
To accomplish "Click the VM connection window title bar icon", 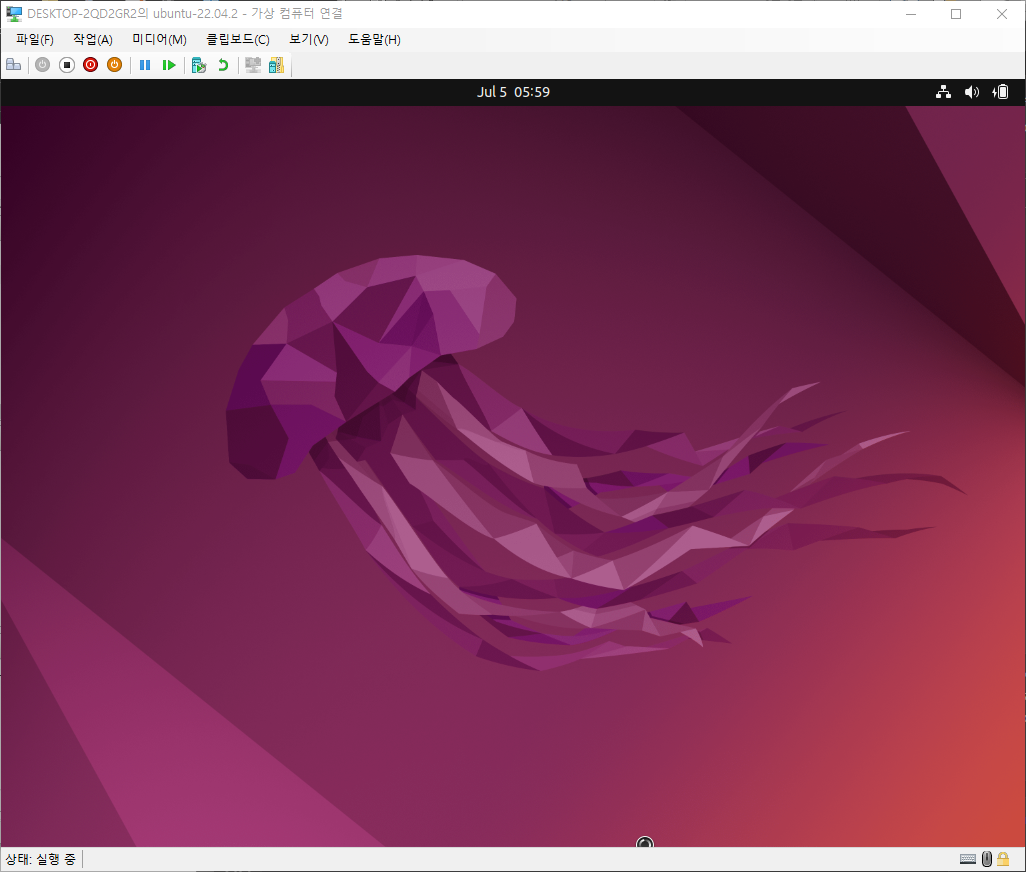I will [x=14, y=14].
